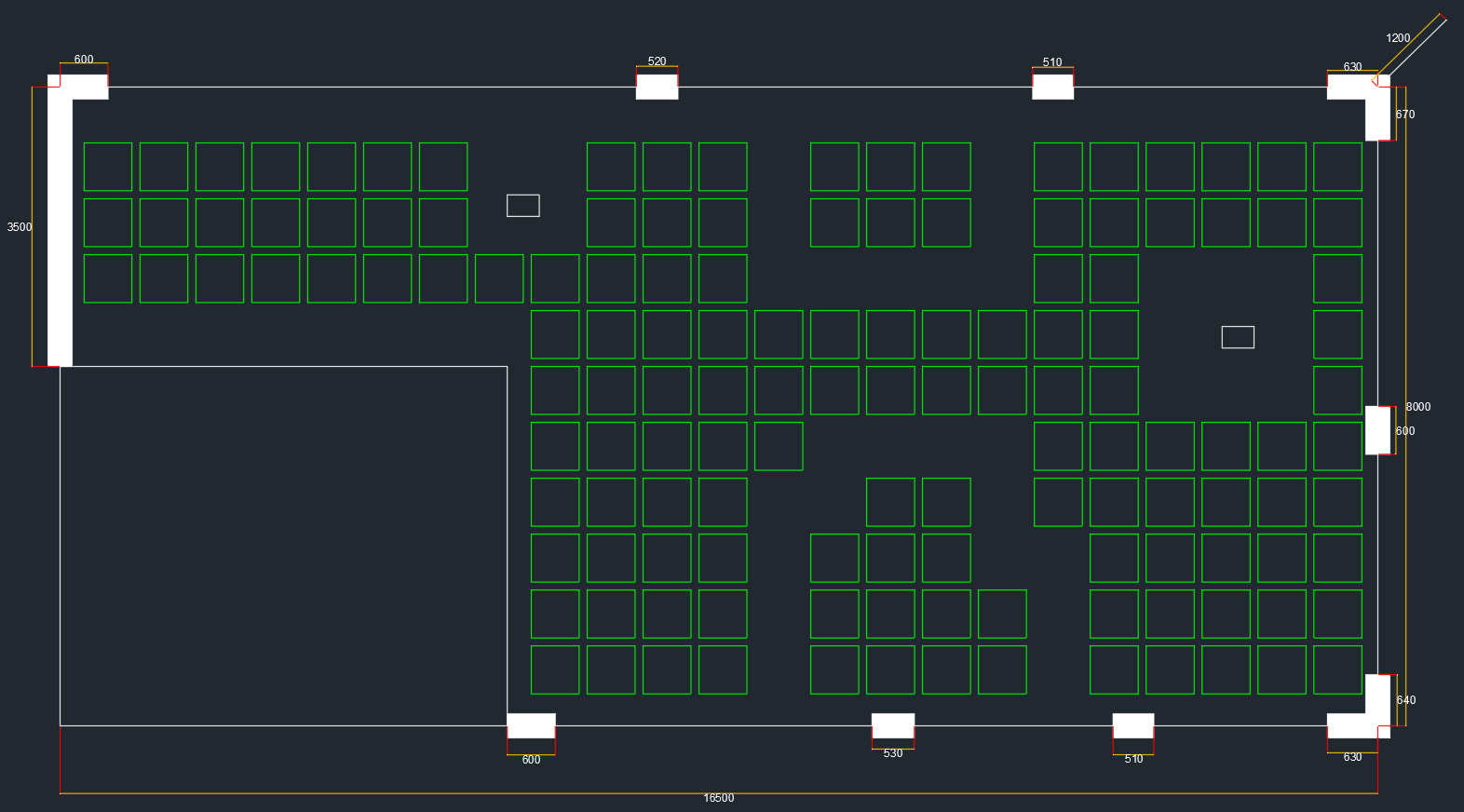The width and height of the screenshot is (1464, 812).
Task: Select the small white rectangle in right-side gap
Action: pyautogui.click(x=1237, y=337)
